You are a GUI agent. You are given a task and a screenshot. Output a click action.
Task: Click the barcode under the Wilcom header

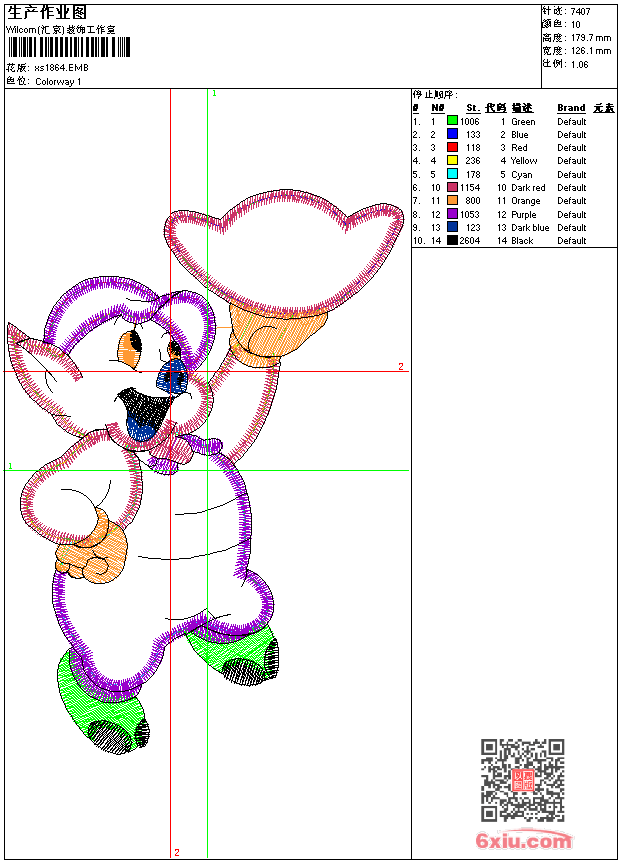(x=69, y=48)
